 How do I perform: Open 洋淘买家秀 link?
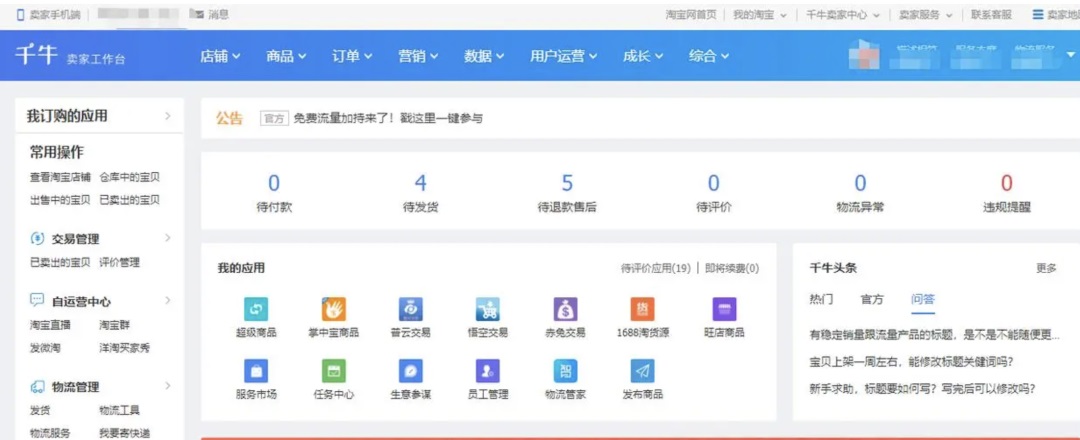click(124, 348)
